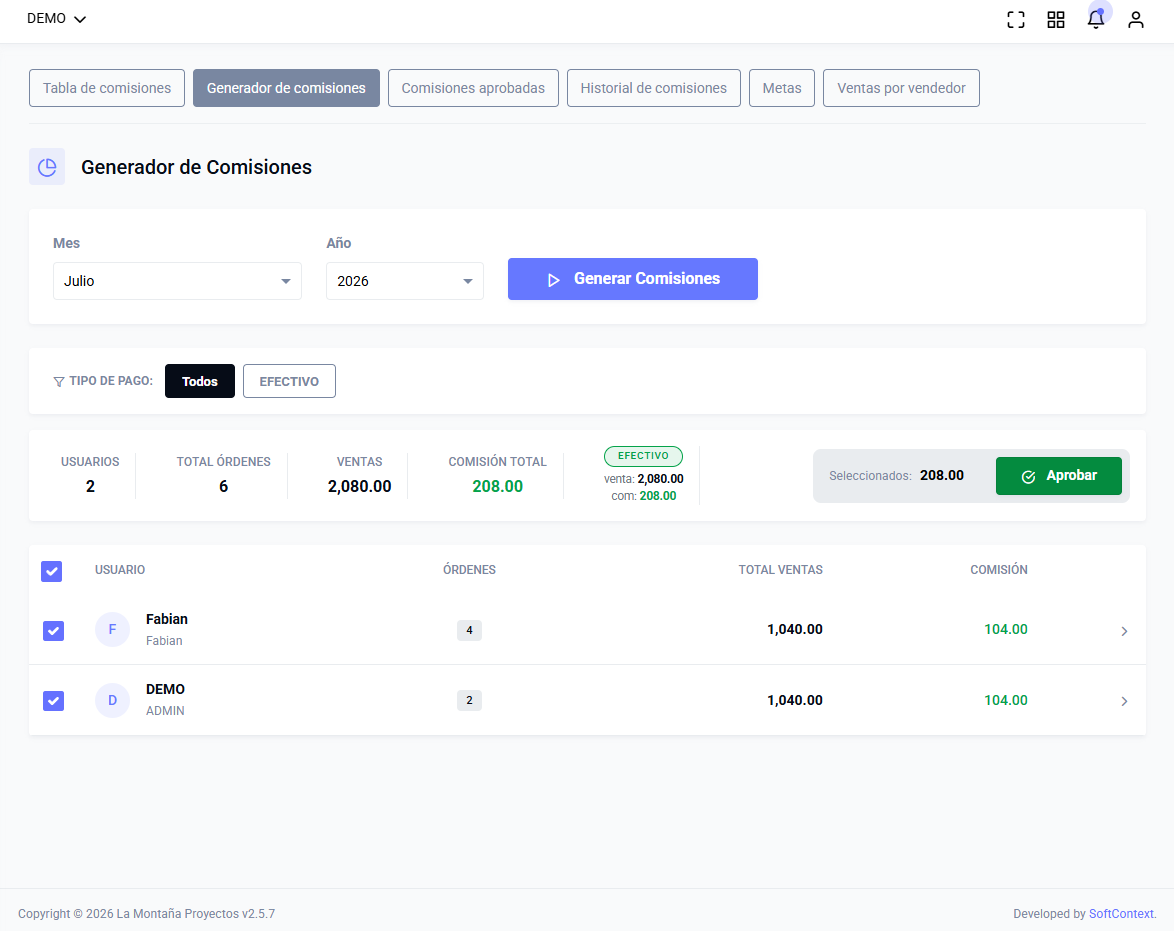Filter payment type by EFECTIVO
Image resolution: width=1174 pixels, height=931 pixels.
coord(289,381)
